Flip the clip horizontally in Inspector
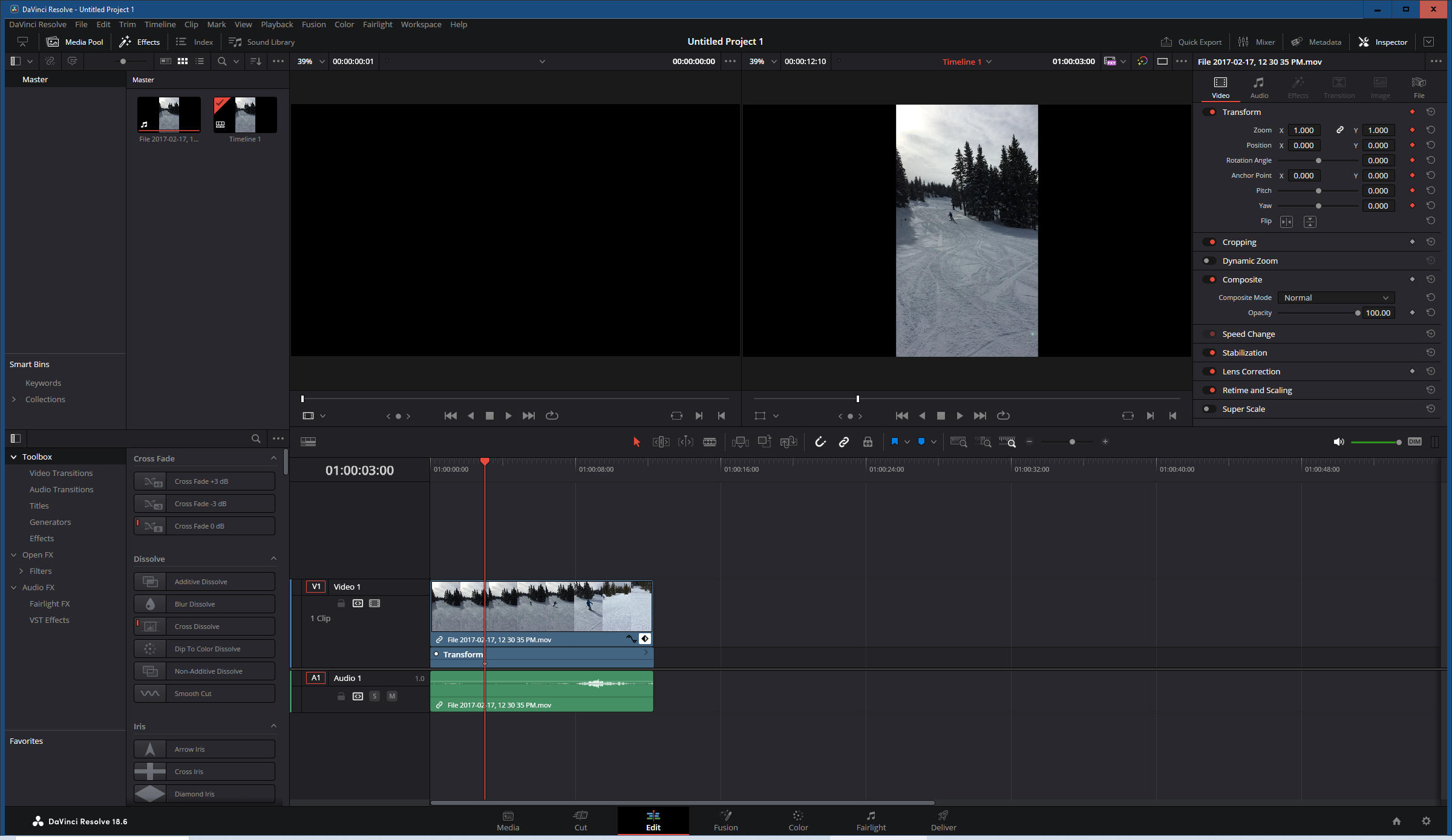This screenshot has width=1452, height=840. pos(1286,222)
